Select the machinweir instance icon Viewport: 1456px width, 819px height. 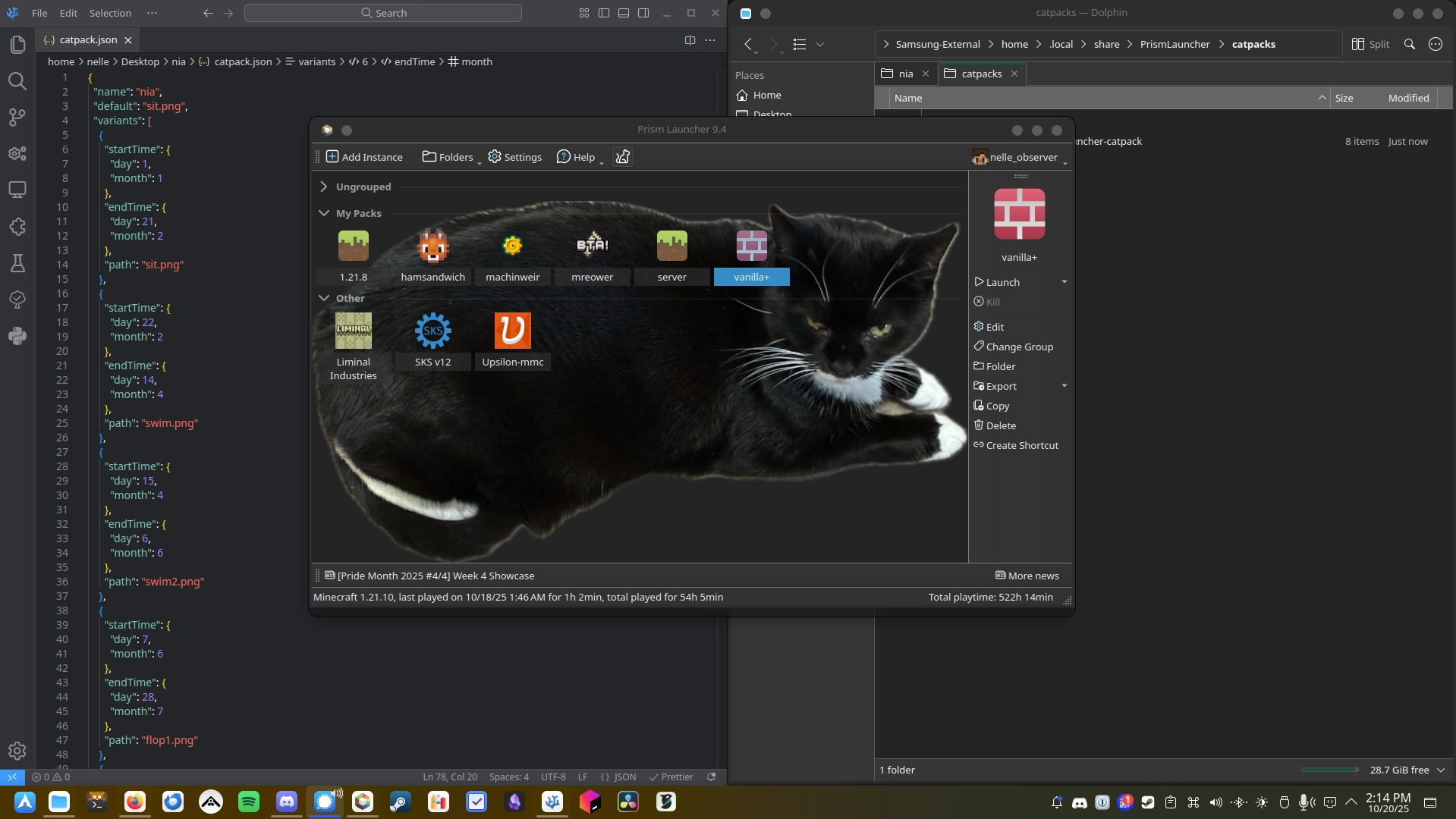512,246
